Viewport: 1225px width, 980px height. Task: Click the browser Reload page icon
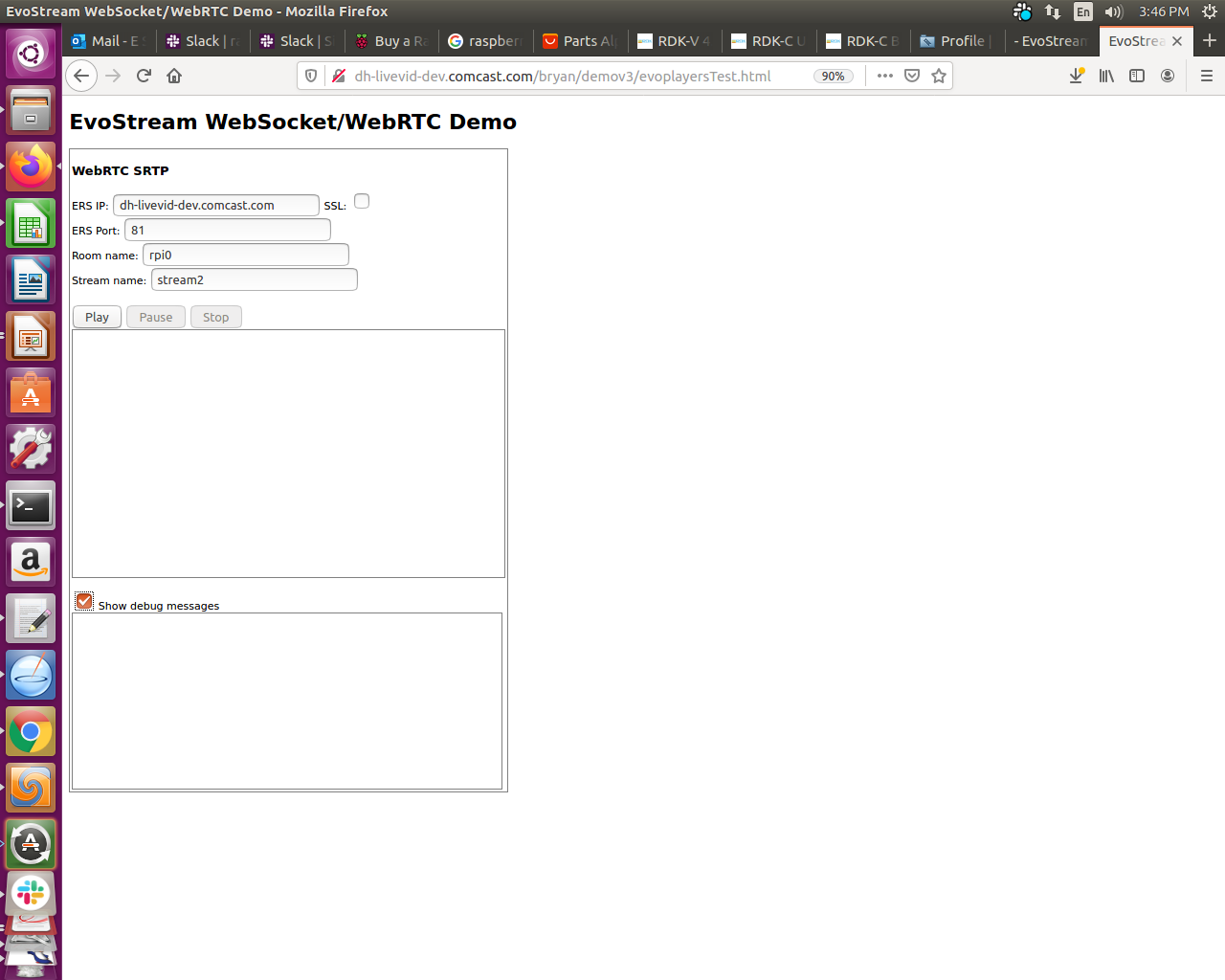click(144, 76)
